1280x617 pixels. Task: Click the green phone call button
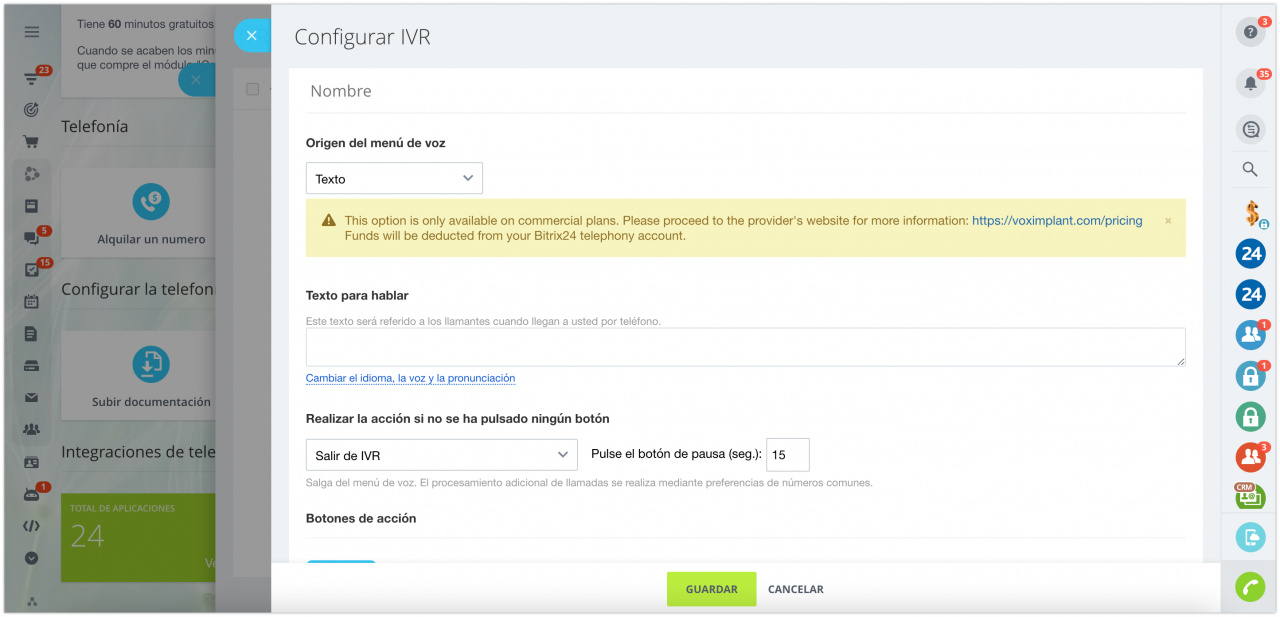[1250, 587]
